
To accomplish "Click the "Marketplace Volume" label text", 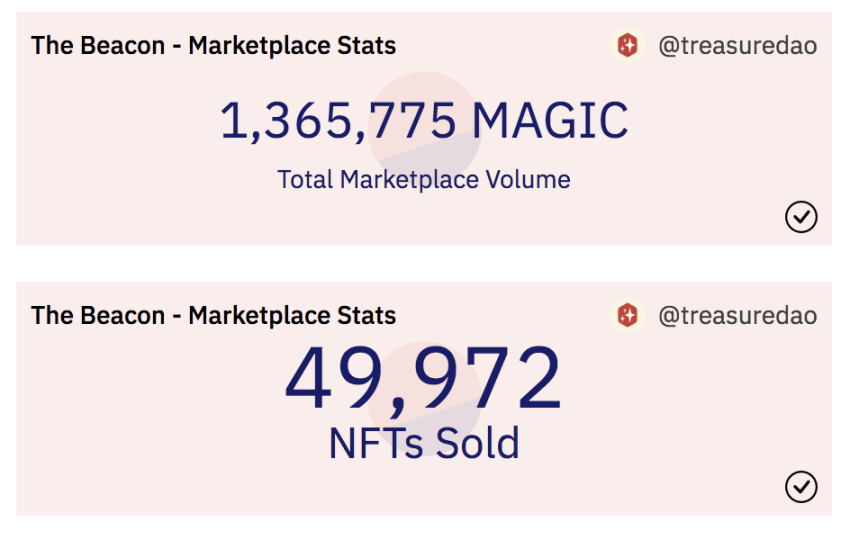I will [x=455, y=180].
